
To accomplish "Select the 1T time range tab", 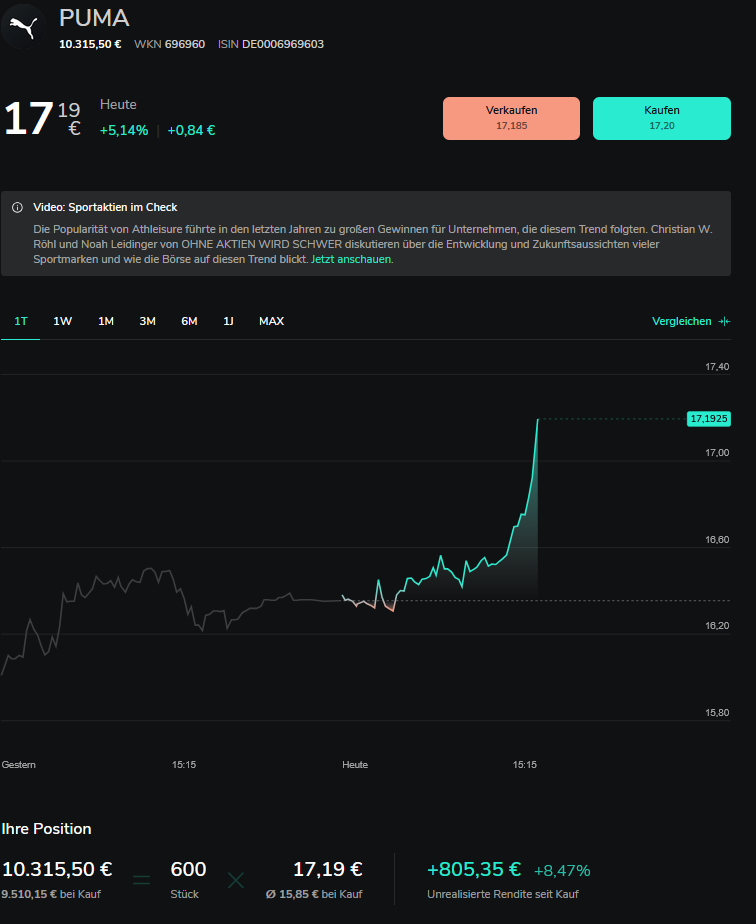I will [x=21, y=322].
